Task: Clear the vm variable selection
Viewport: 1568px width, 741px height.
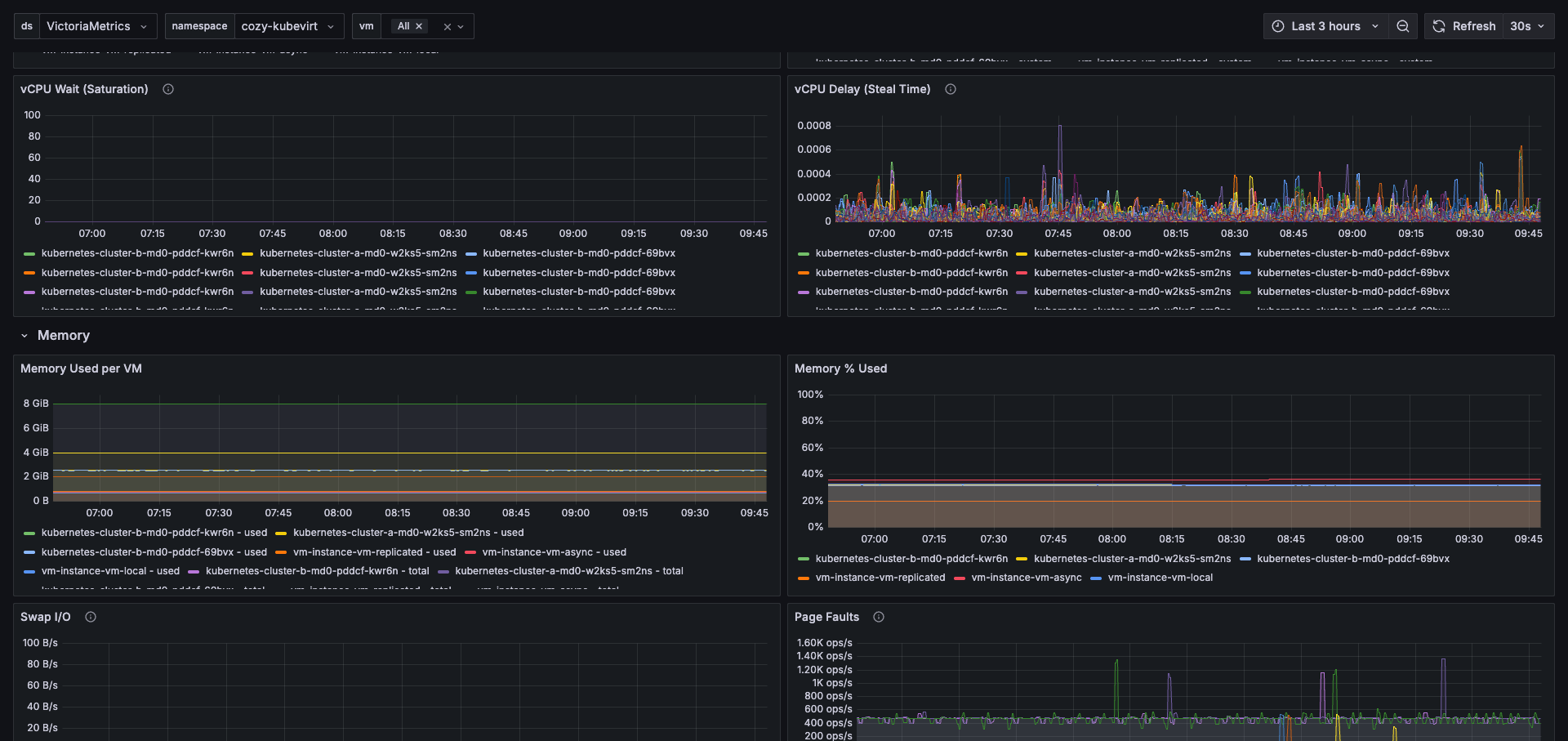Action: tap(448, 27)
